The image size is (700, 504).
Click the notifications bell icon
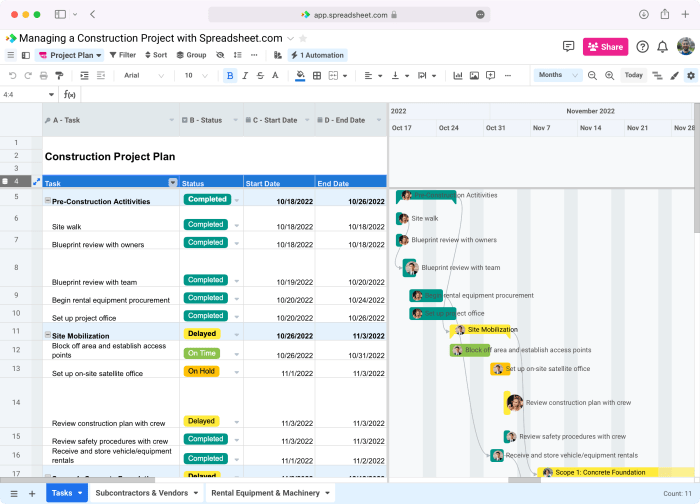point(662,46)
